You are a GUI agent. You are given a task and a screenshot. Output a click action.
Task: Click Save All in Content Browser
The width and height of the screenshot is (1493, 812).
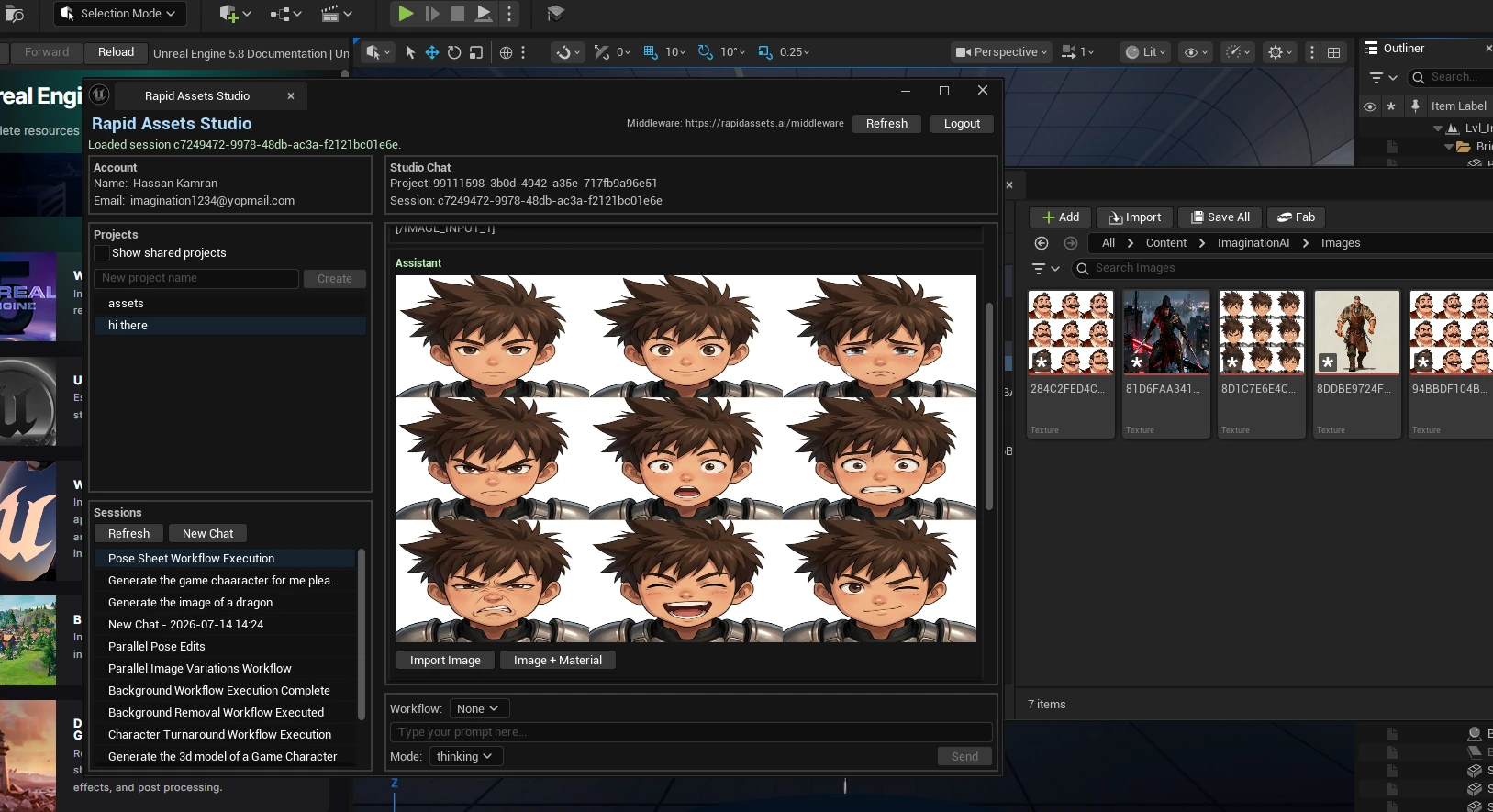pos(1220,217)
